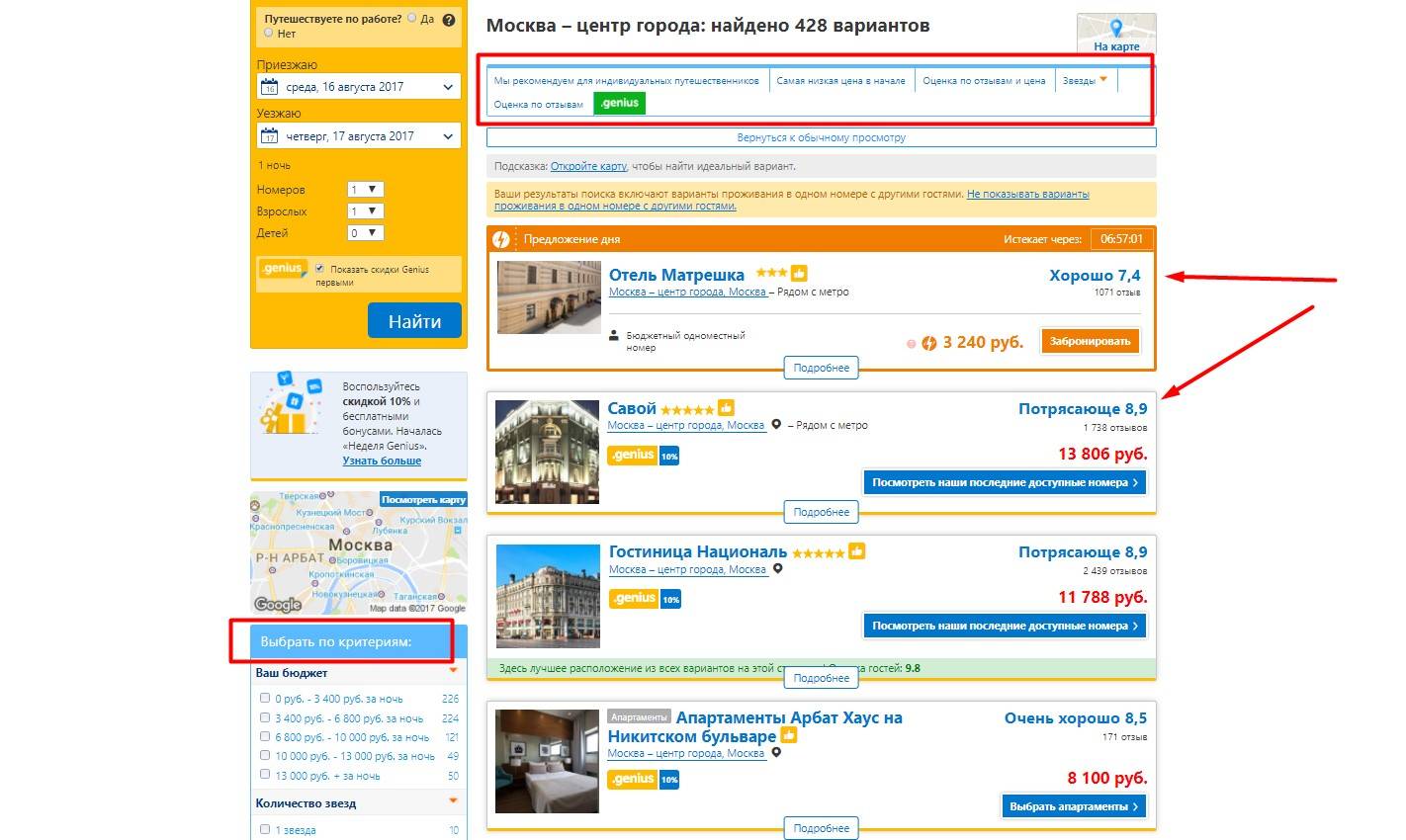
Task: Click thumbs-up icon next to Отель Матрешка
Action: (x=799, y=274)
